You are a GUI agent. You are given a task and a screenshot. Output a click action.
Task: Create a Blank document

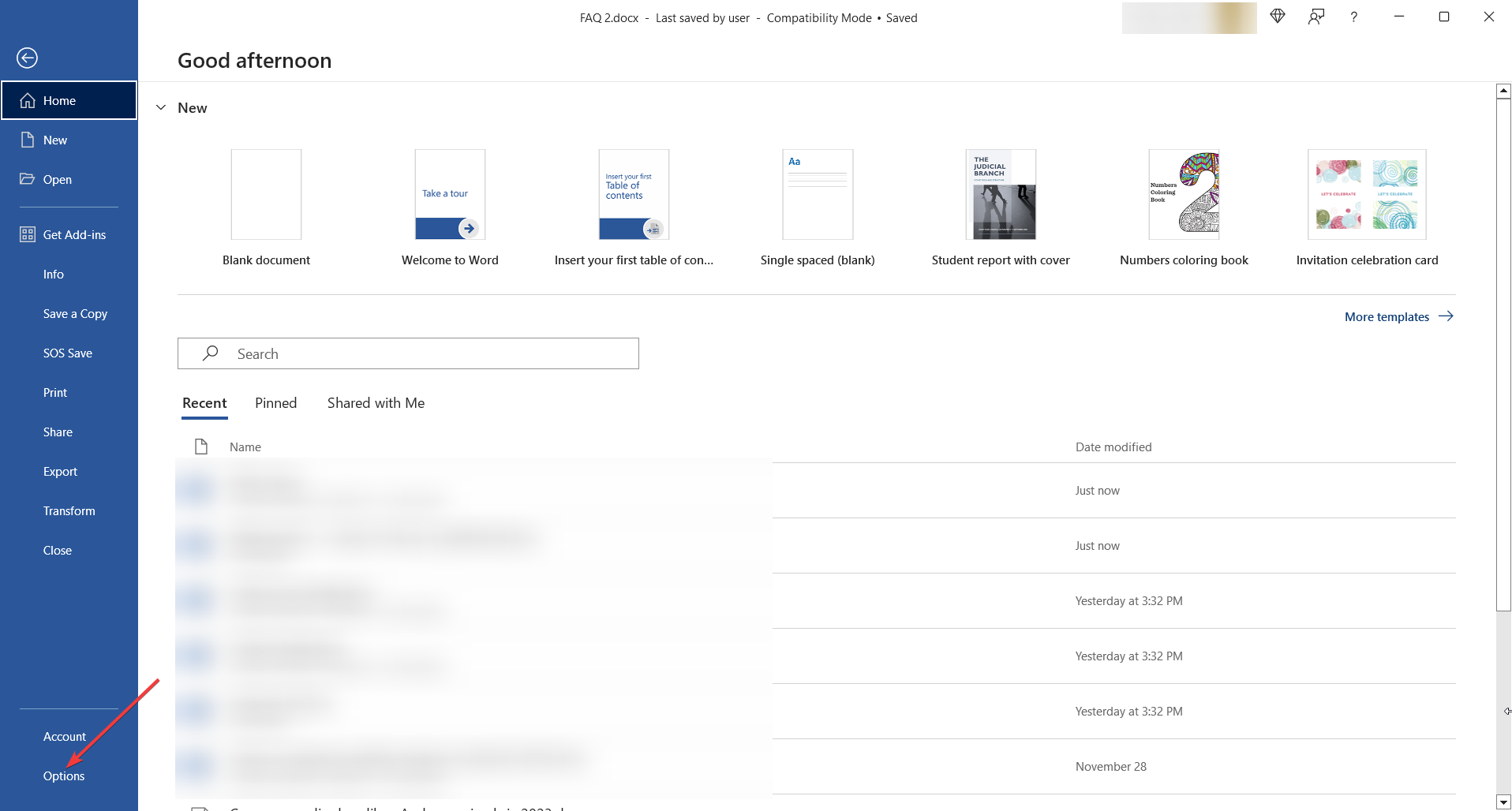point(266,208)
